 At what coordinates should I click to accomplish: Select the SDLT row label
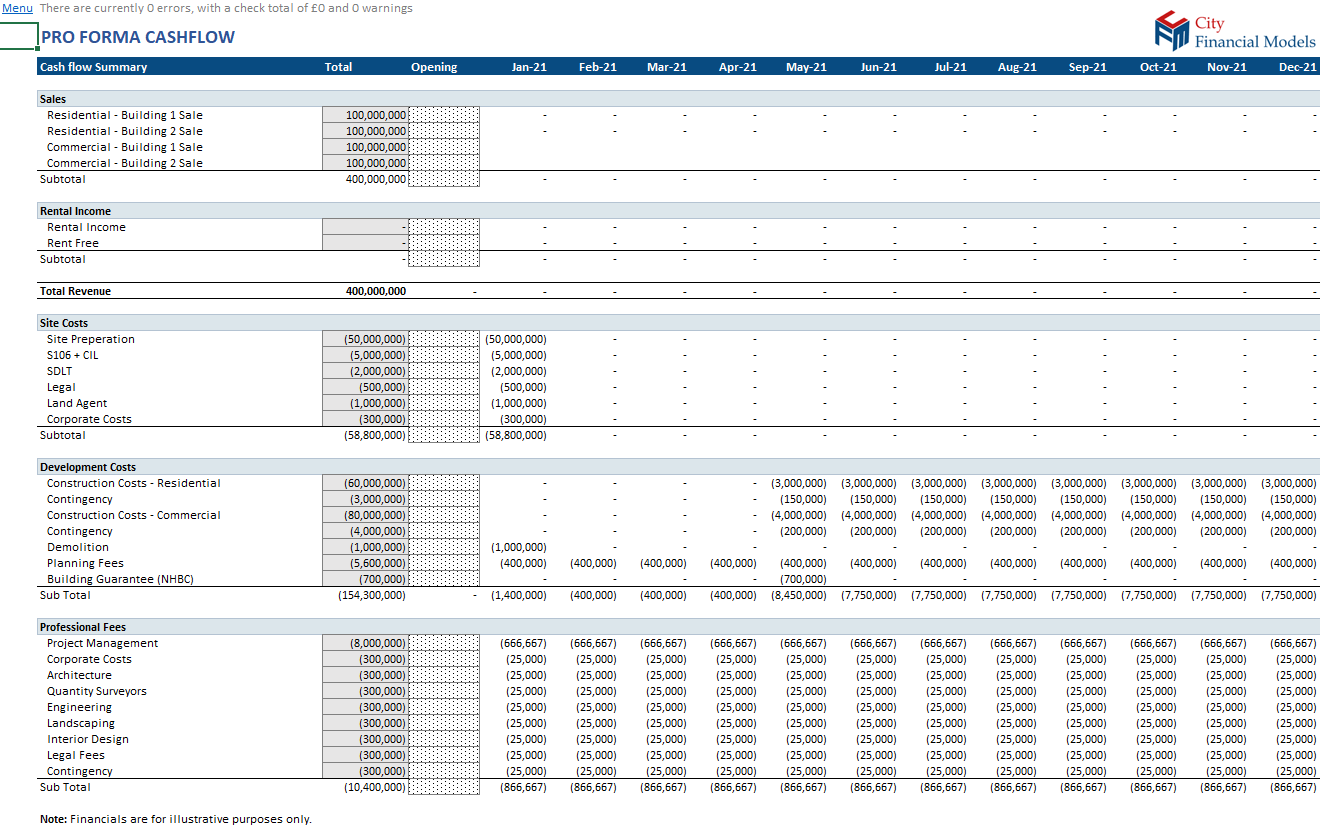(59, 371)
